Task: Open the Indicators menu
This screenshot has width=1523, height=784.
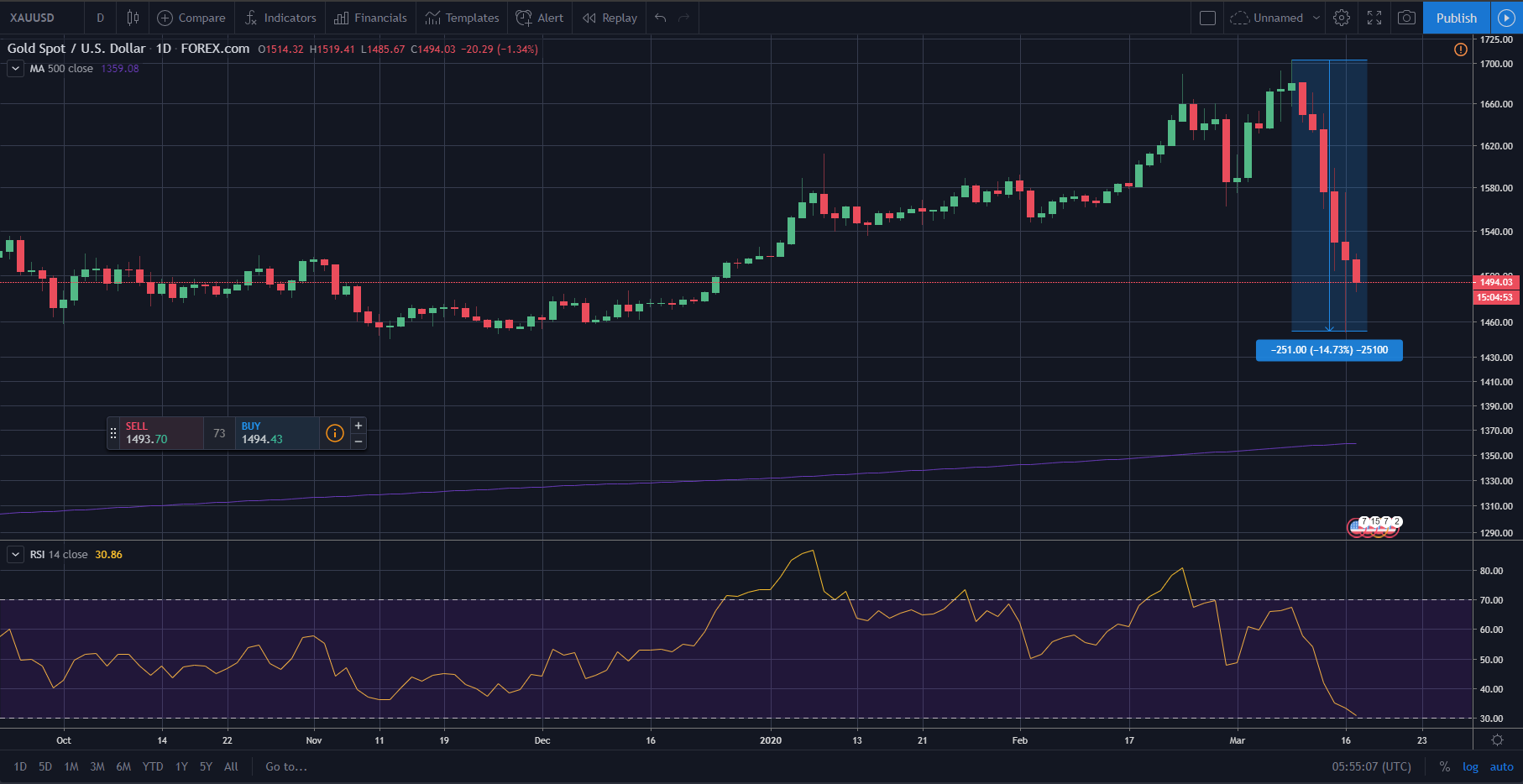Action: pos(280,18)
